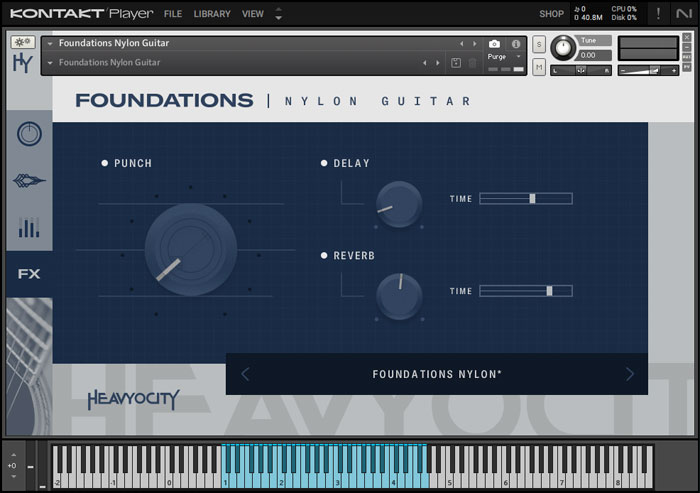Click the tune value 0.00 field

click(594, 55)
